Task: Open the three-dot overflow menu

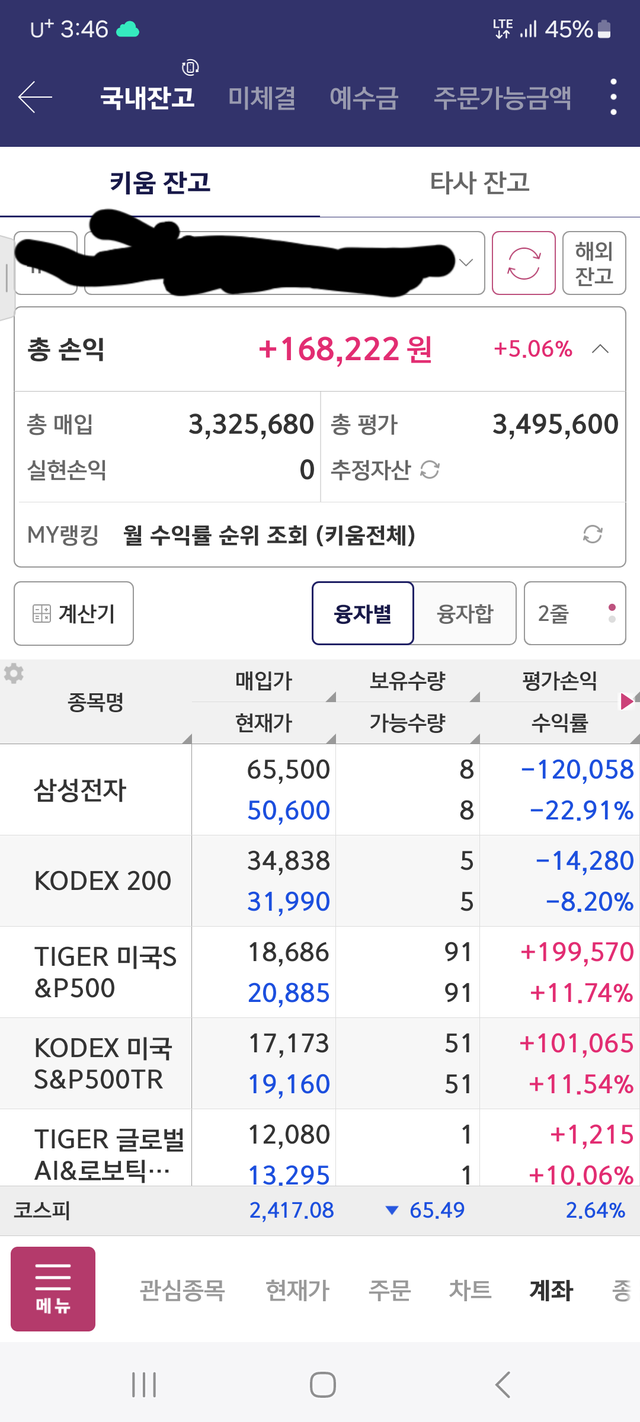Action: point(613,97)
